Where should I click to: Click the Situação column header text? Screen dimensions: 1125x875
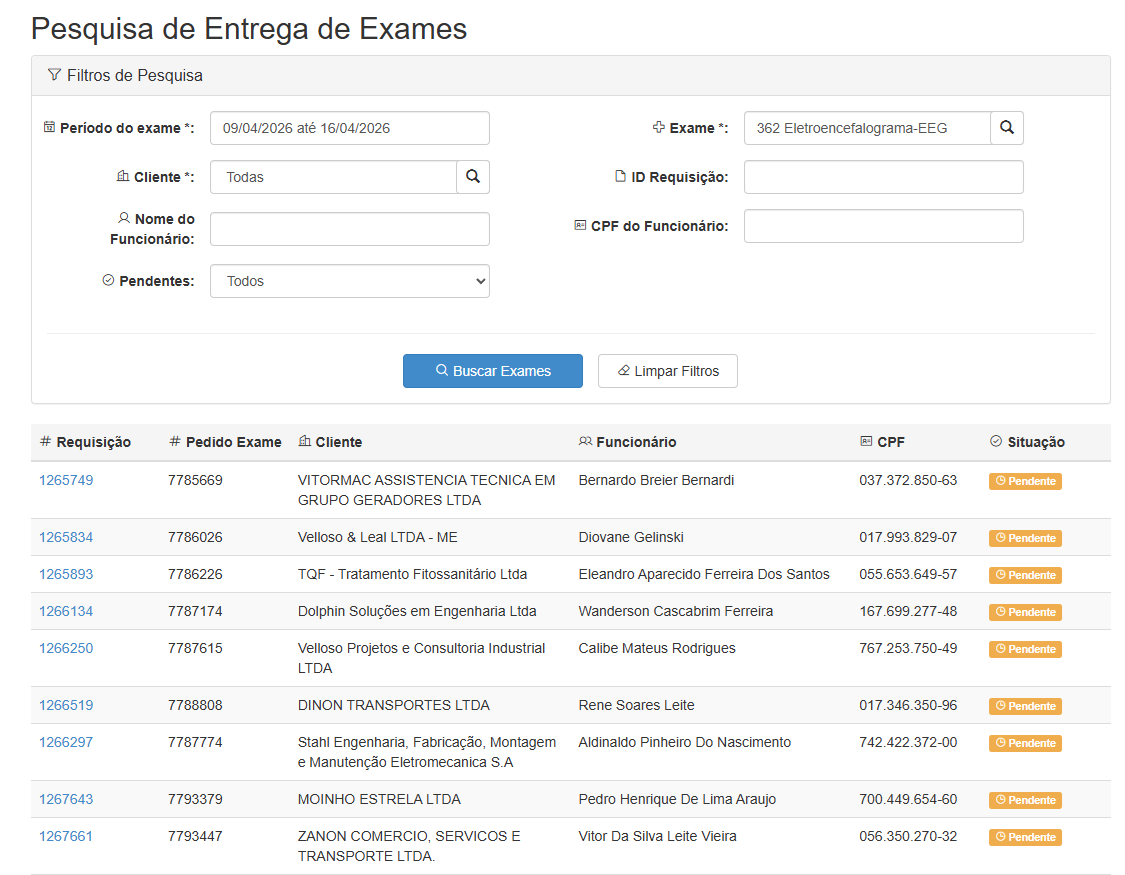1036,442
